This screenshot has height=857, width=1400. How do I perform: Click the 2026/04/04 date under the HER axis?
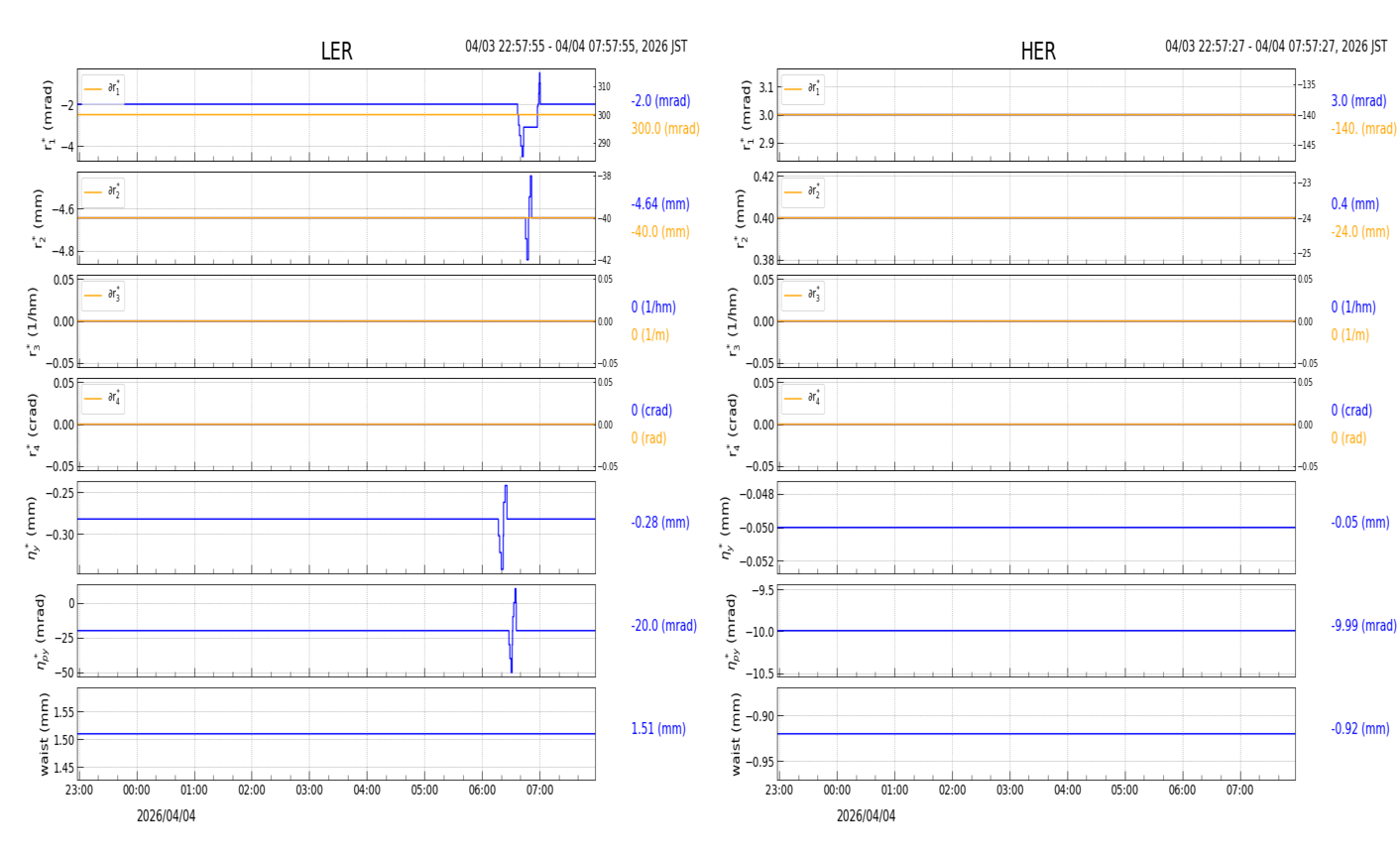coord(867,816)
